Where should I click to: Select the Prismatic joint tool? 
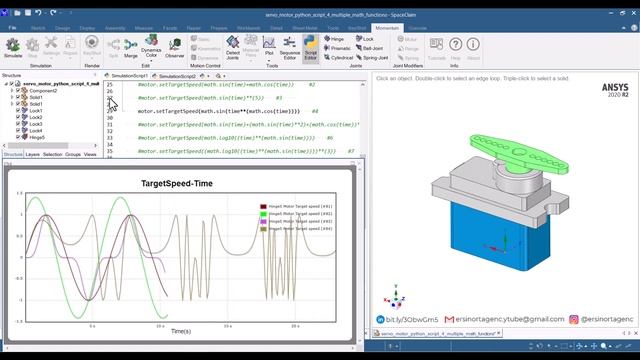pos(337,48)
